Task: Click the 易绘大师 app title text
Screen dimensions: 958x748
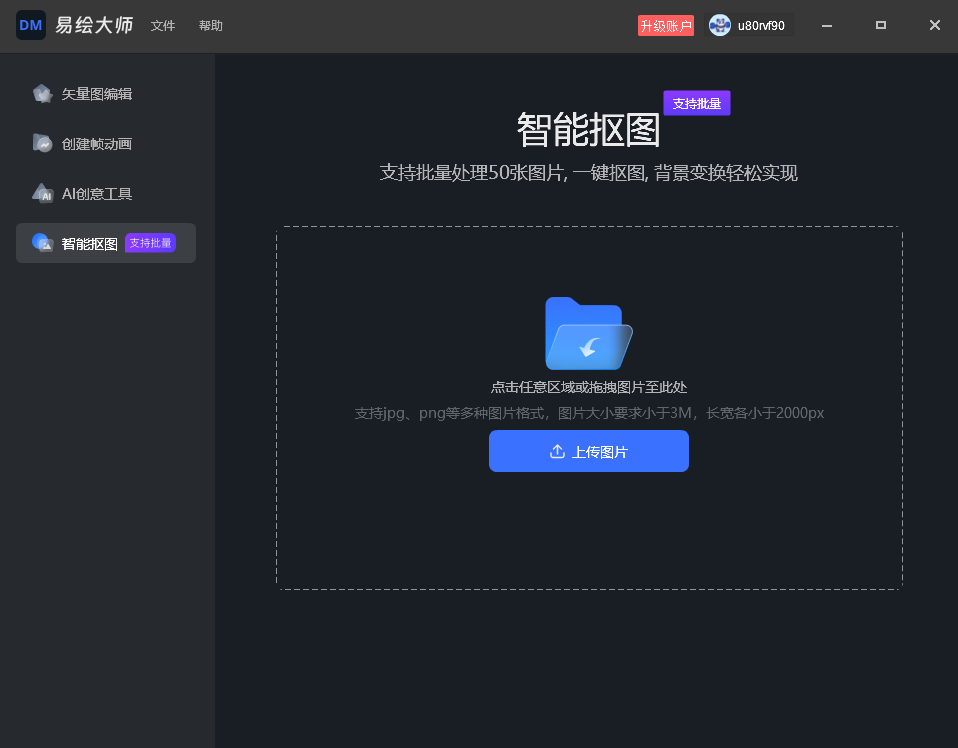Action: (94, 25)
